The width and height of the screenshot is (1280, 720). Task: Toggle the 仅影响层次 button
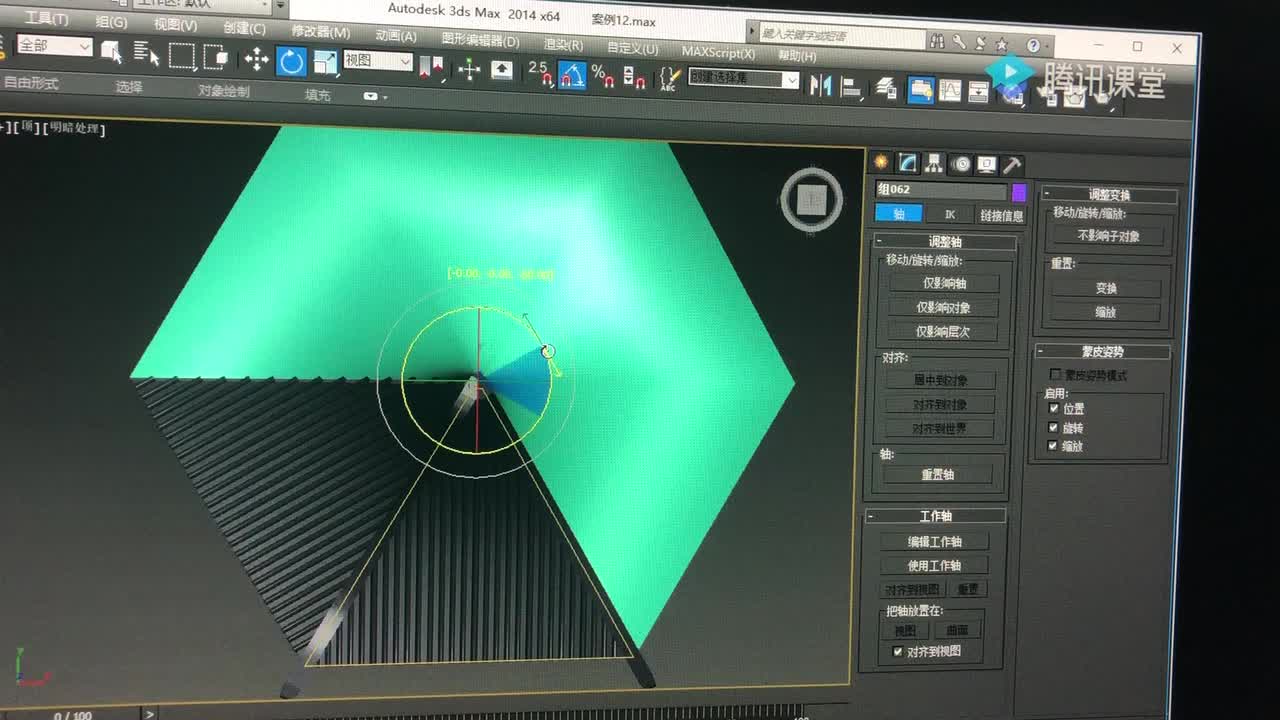coord(942,332)
